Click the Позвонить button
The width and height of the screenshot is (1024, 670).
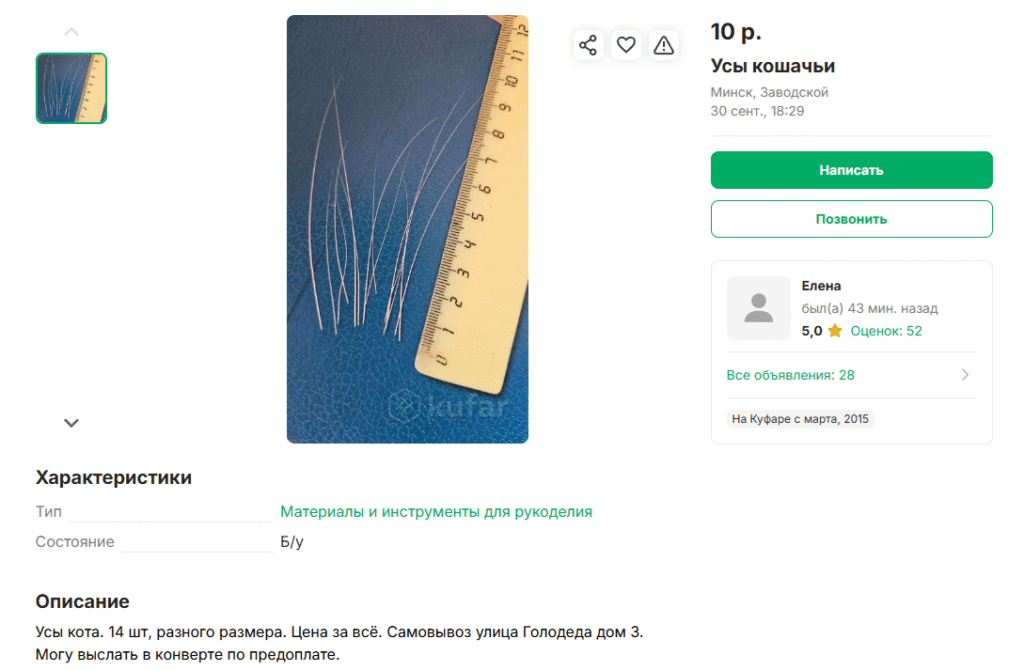pos(852,219)
